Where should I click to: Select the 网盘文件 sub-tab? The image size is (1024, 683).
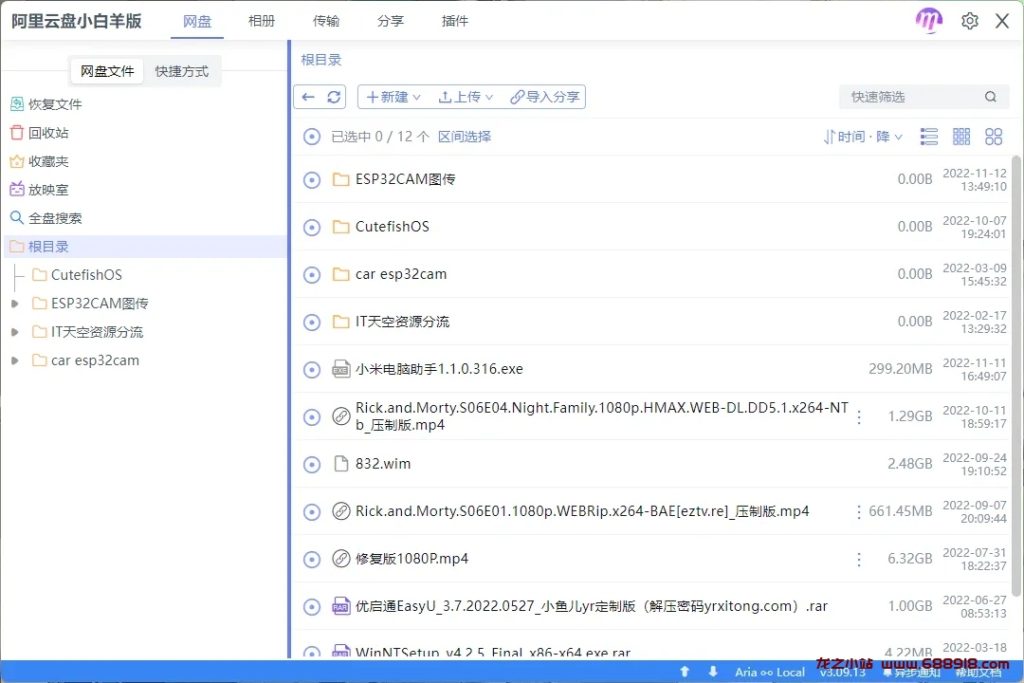coord(107,71)
